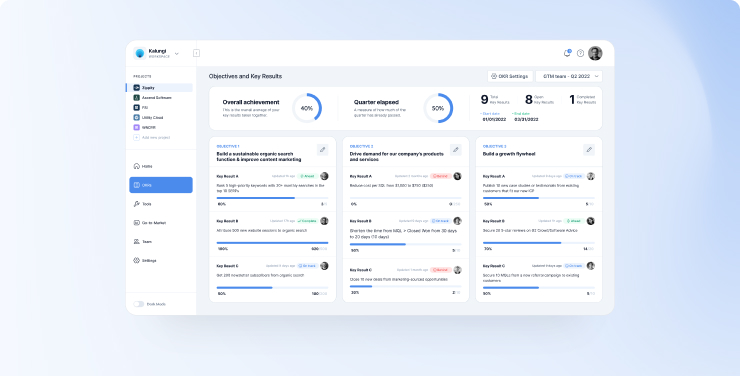Click the Ahead badge on Objective 3 Key Result B

tap(574, 221)
